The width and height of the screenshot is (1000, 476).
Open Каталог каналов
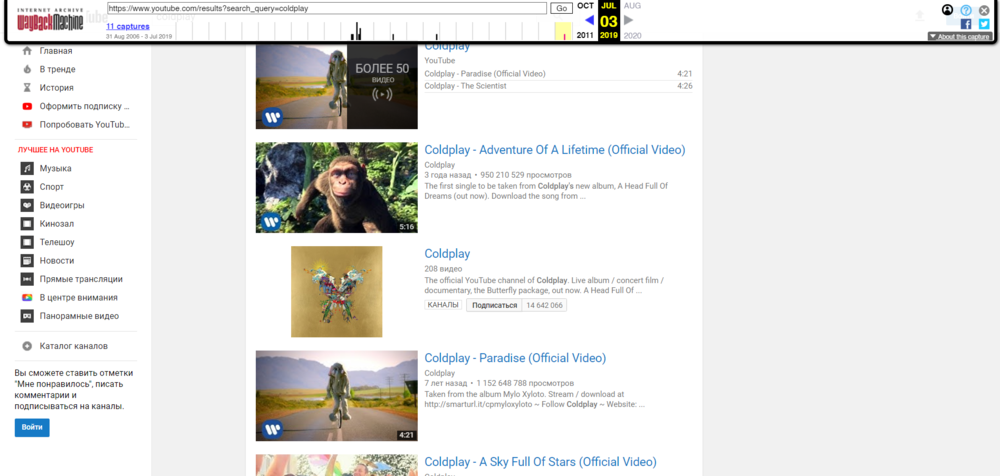pyautogui.click(x=73, y=346)
